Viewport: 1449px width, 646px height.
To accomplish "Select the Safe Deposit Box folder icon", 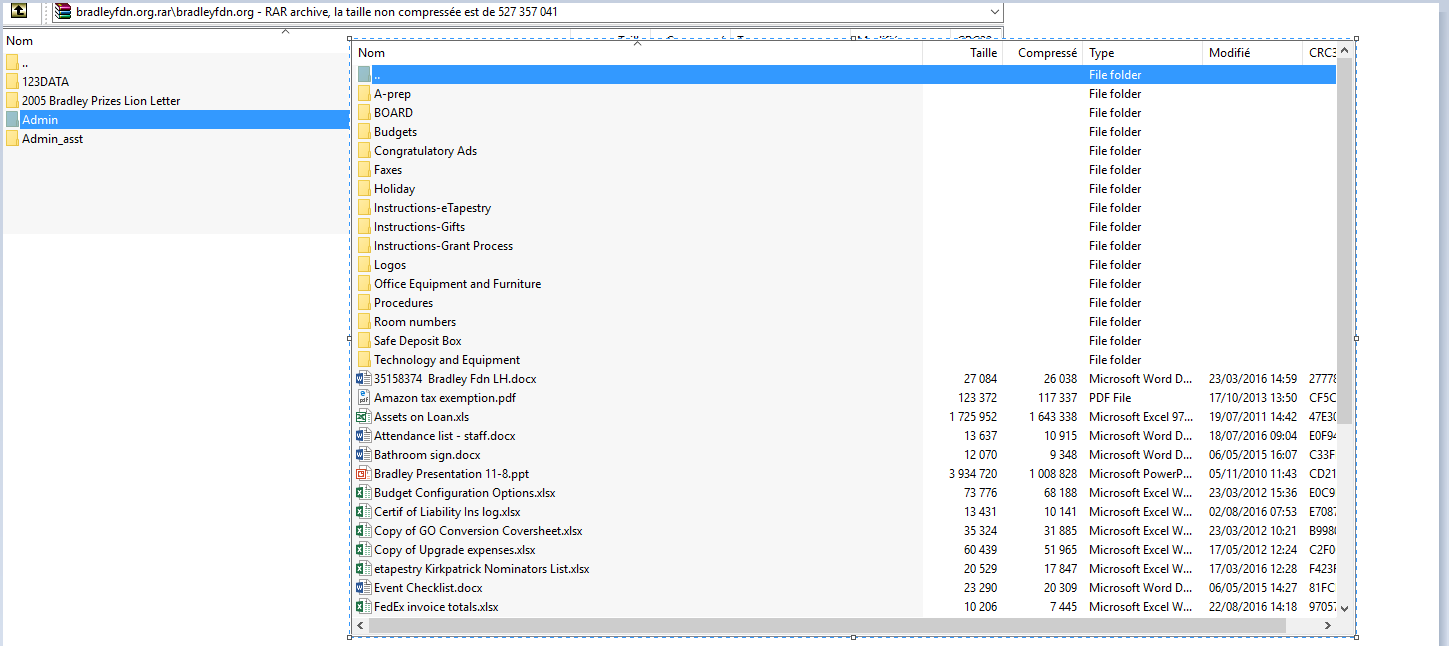I will pyautogui.click(x=364, y=341).
